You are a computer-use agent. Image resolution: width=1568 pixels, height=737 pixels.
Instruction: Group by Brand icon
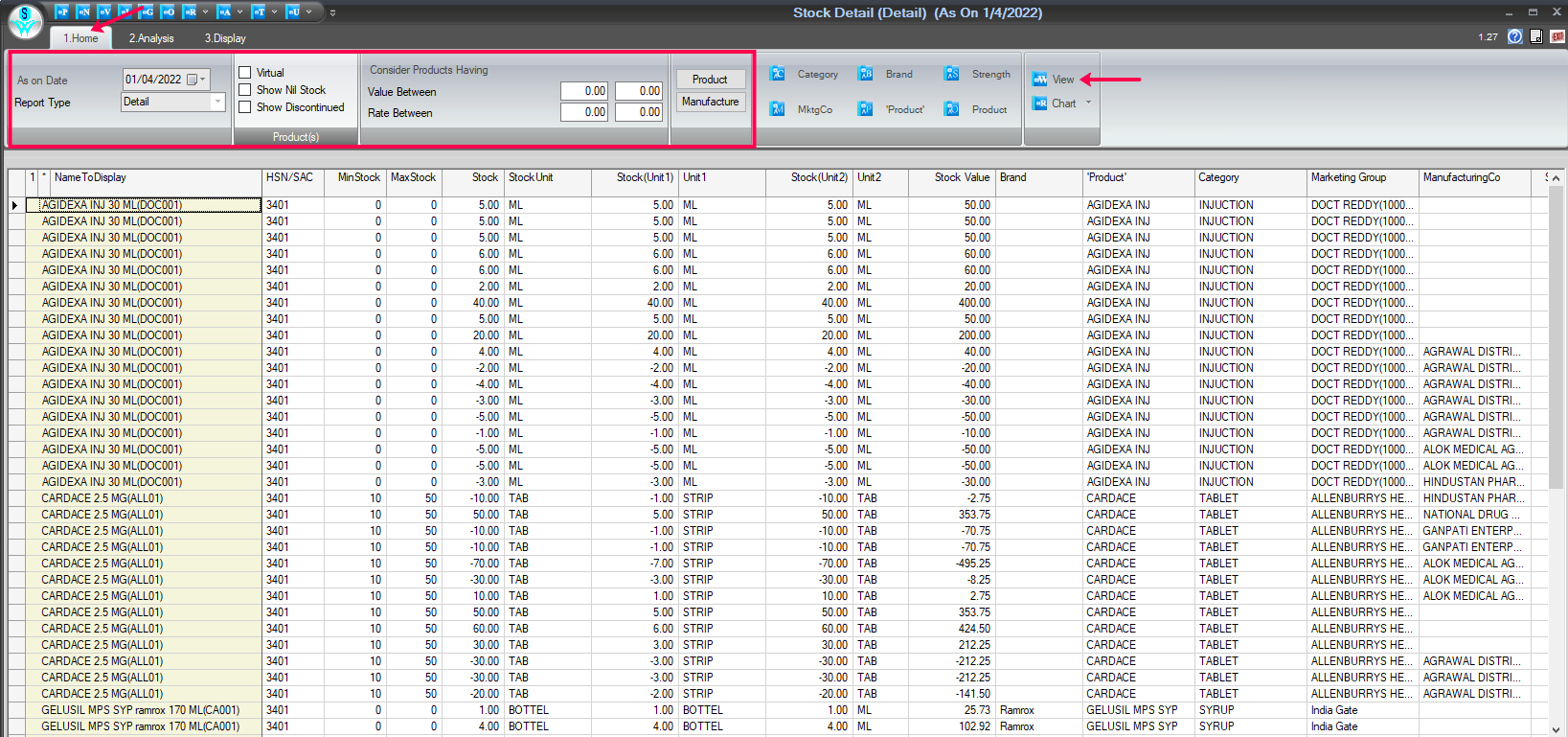[866, 74]
